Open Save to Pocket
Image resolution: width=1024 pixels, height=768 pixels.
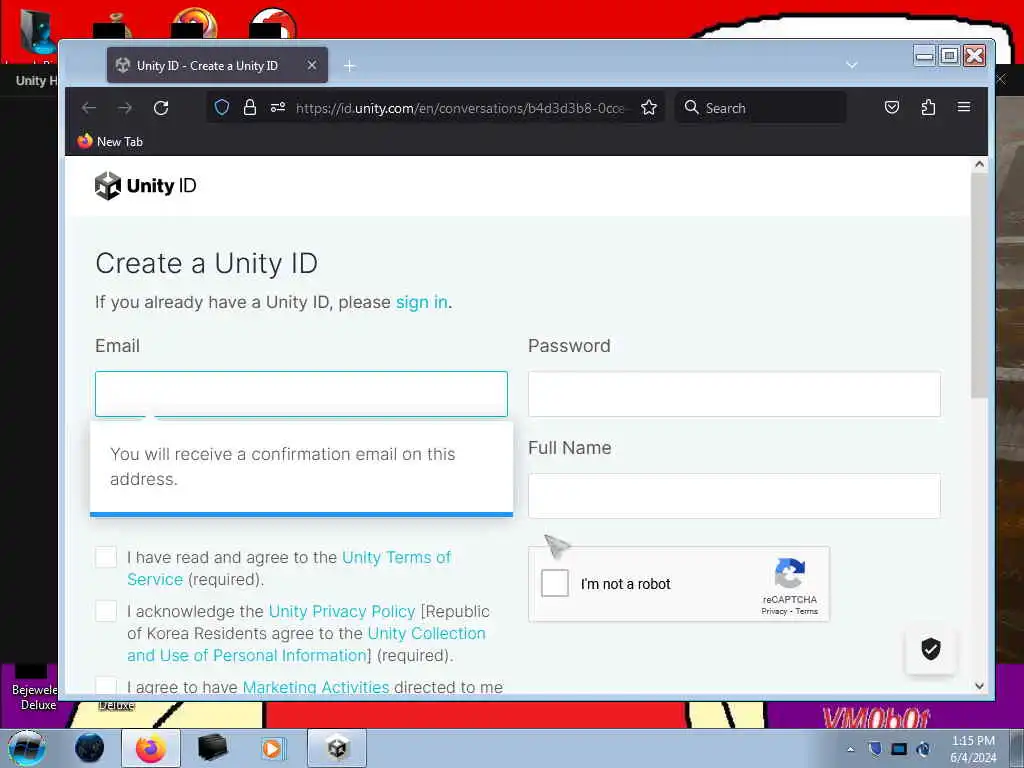(x=891, y=107)
